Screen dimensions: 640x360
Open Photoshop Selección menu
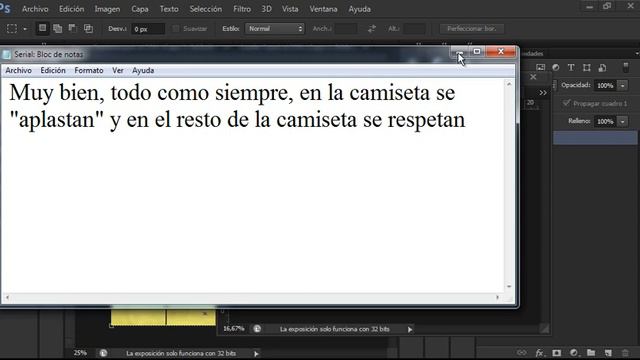[x=206, y=9]
